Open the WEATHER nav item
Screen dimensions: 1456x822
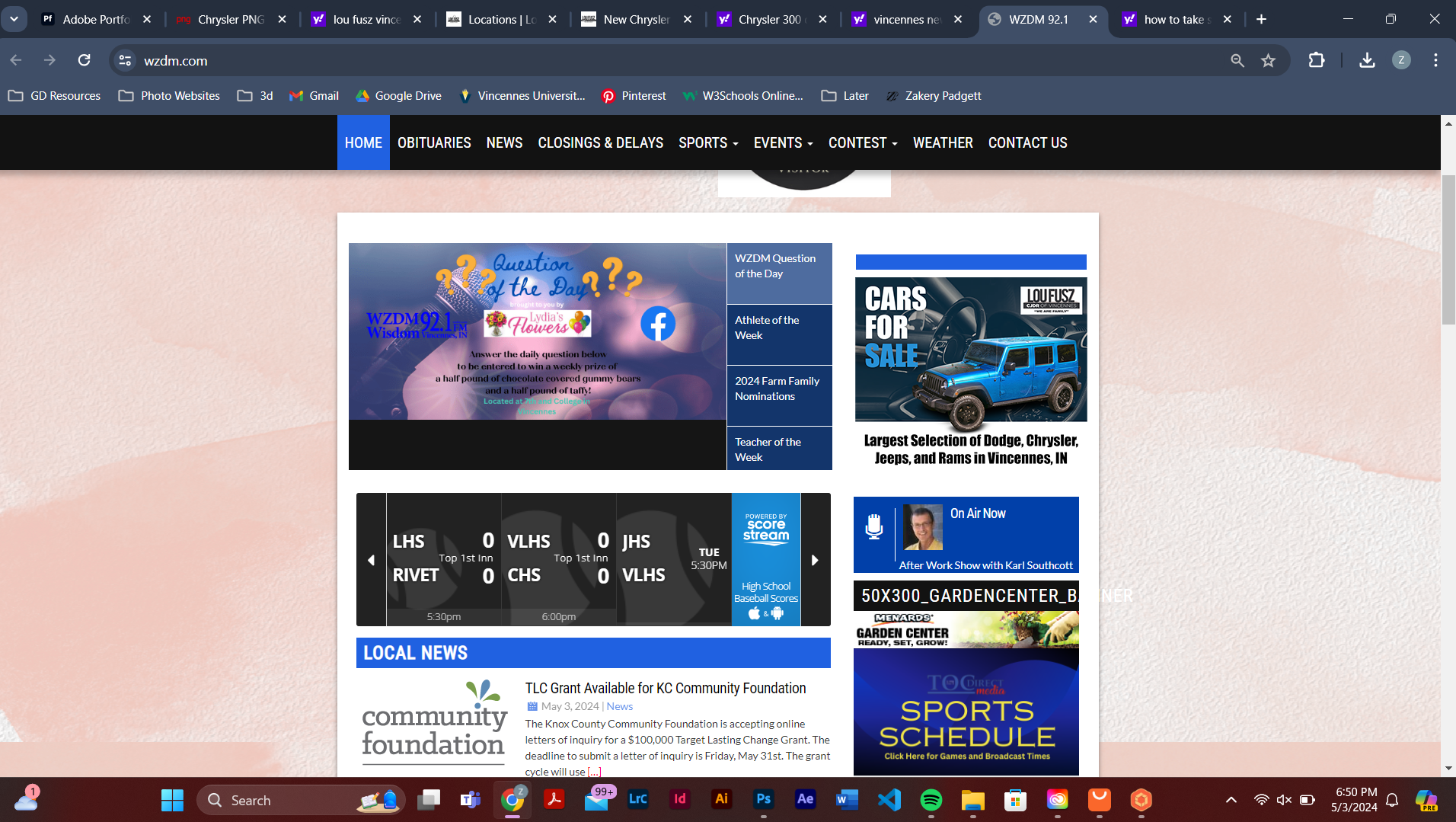coord(943,142)
